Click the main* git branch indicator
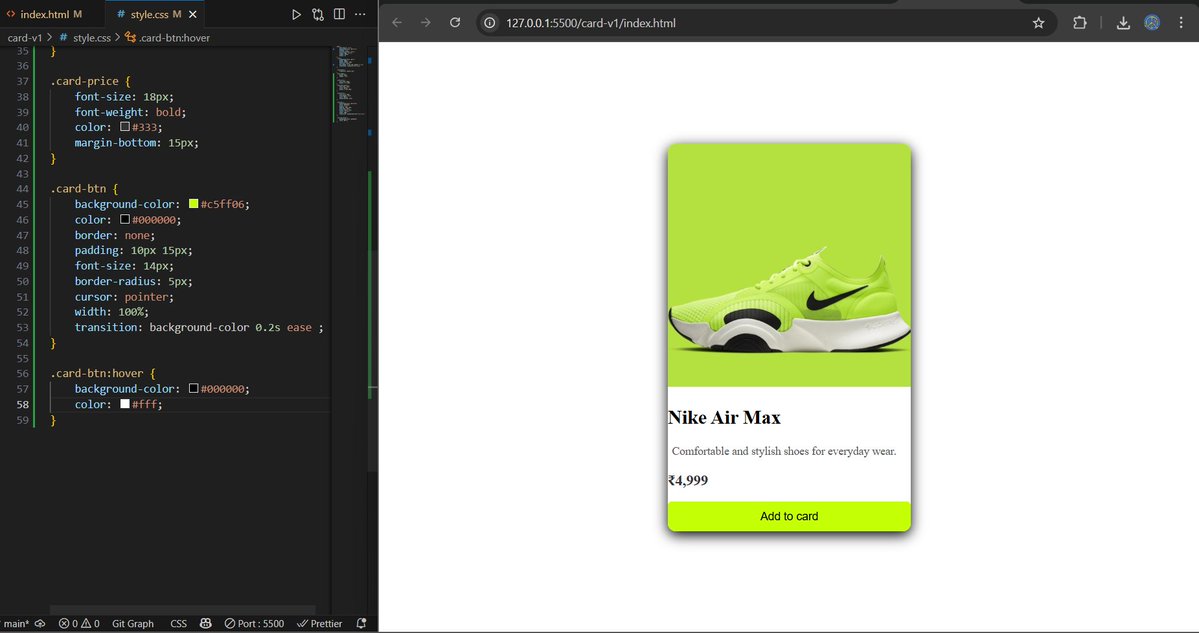 [x=16, y=624]
